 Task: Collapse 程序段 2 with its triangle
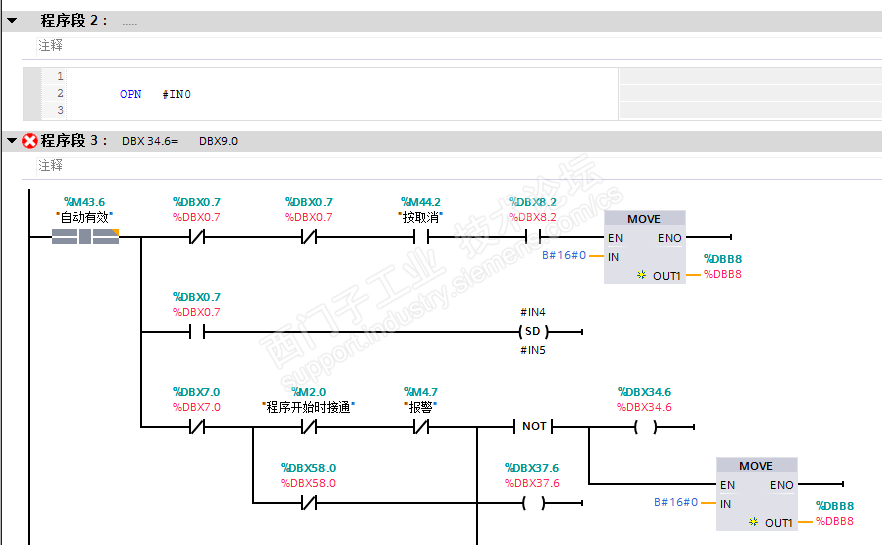tap(12, 21)
